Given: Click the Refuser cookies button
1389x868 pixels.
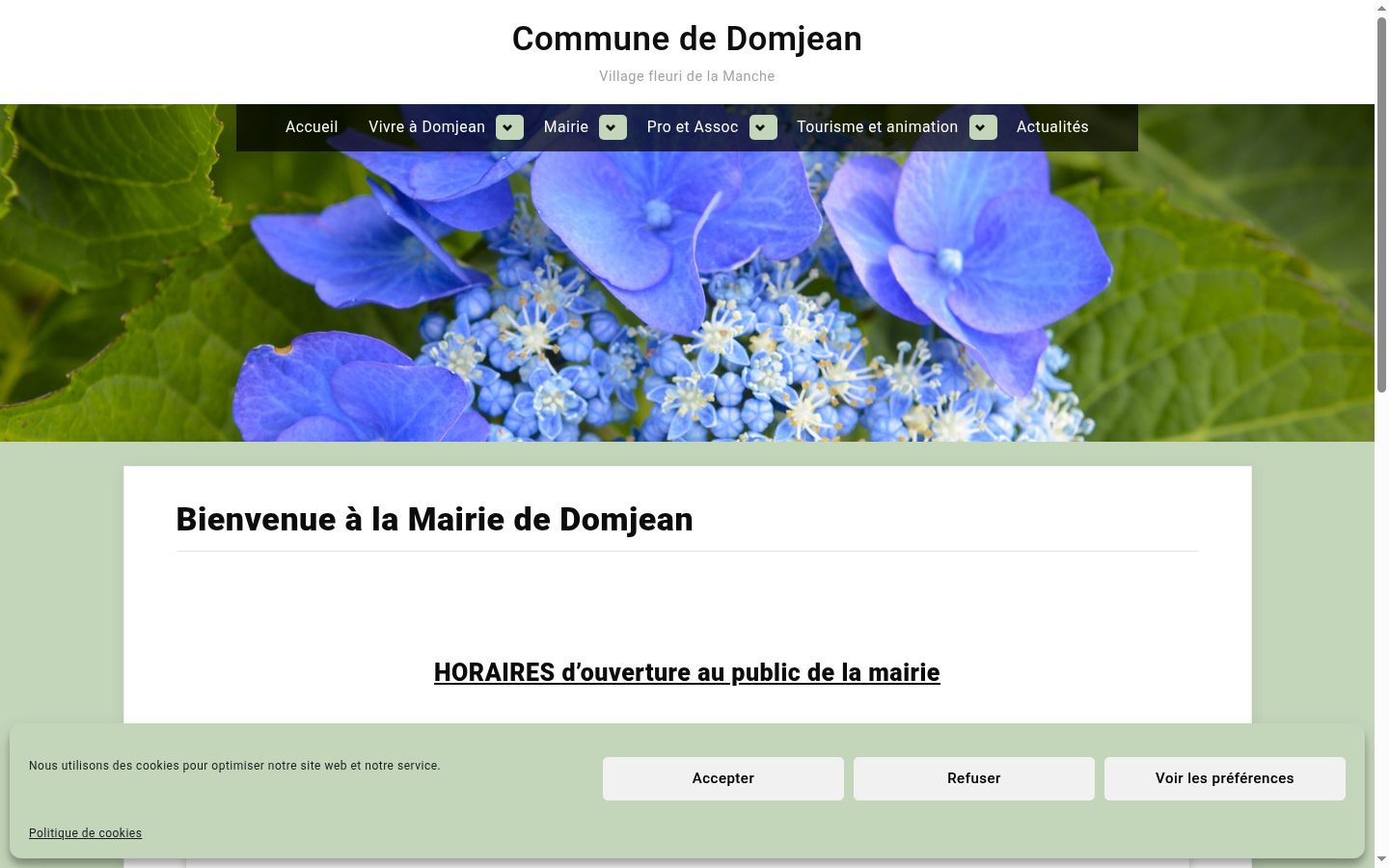Looking at the screenshot, I should (x=974, y=778).
